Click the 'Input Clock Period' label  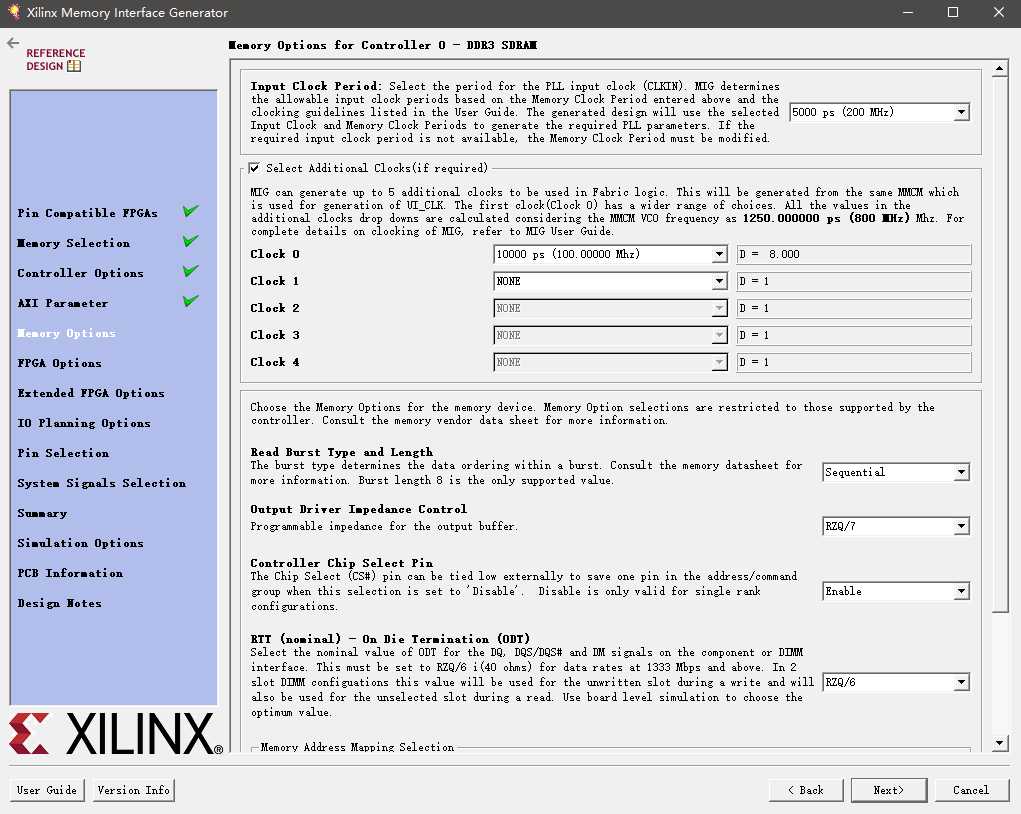click(315, 86)
